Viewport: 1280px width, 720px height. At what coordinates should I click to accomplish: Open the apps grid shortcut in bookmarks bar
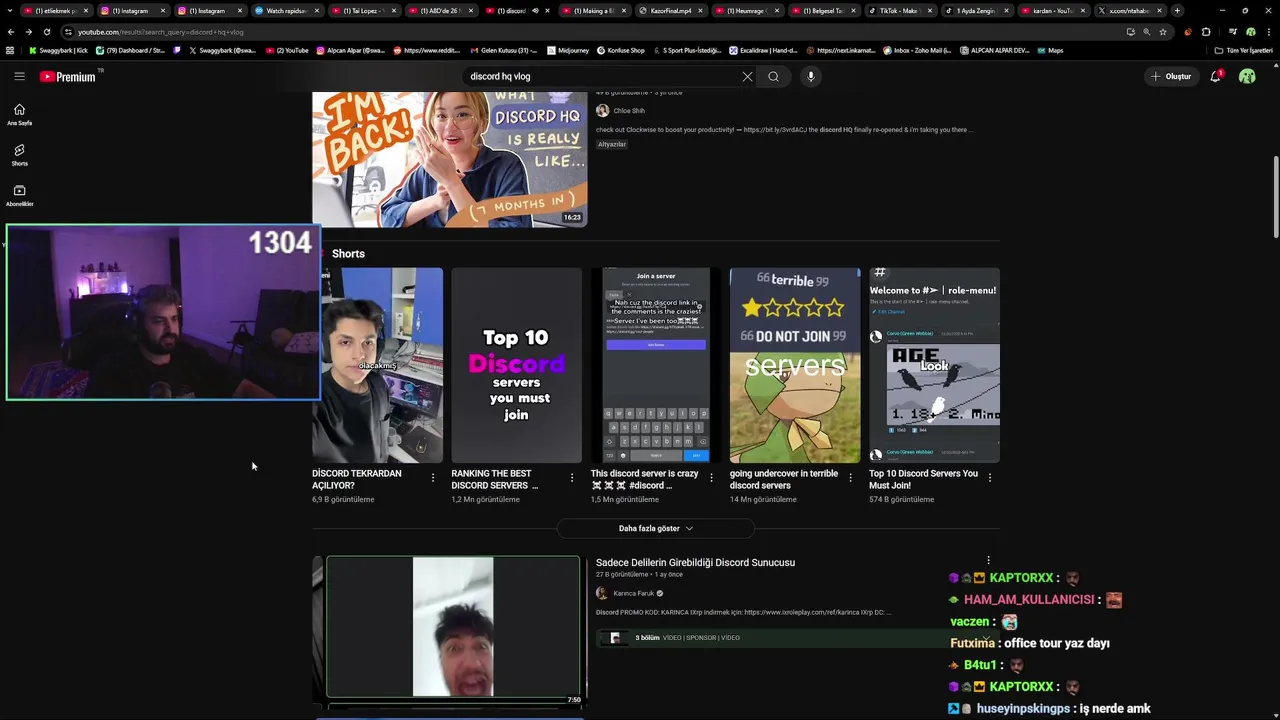pos(10,50)
